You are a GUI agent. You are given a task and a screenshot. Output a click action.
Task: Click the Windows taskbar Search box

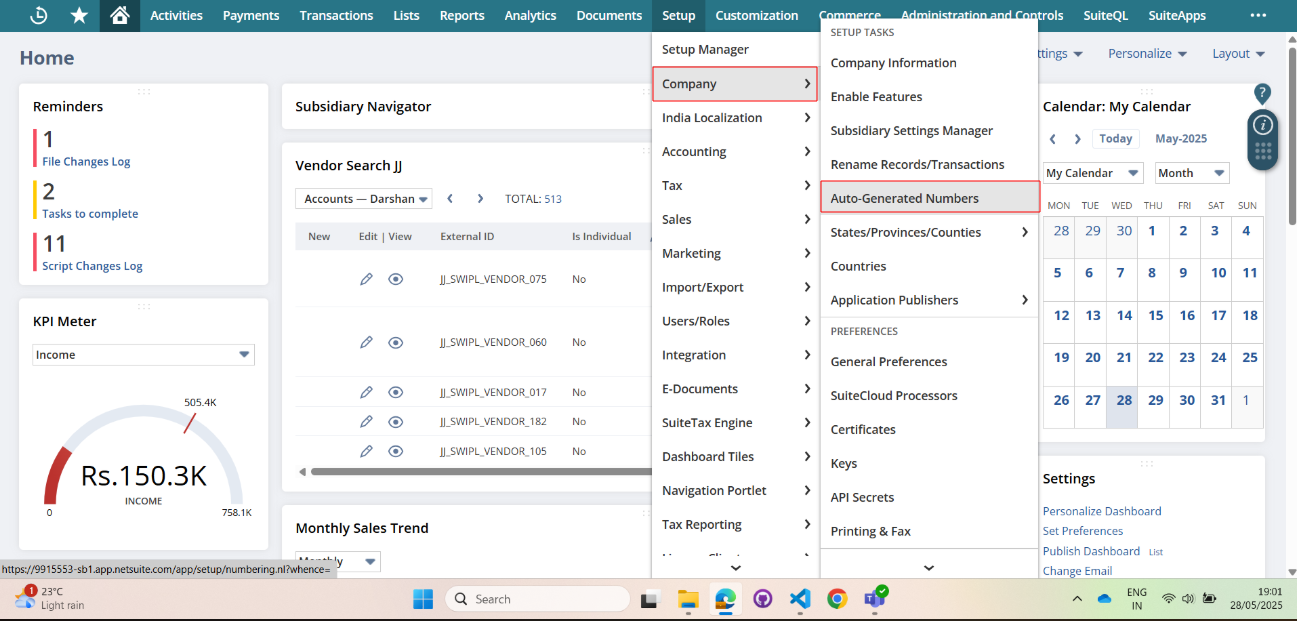click(x=538, y=599)
